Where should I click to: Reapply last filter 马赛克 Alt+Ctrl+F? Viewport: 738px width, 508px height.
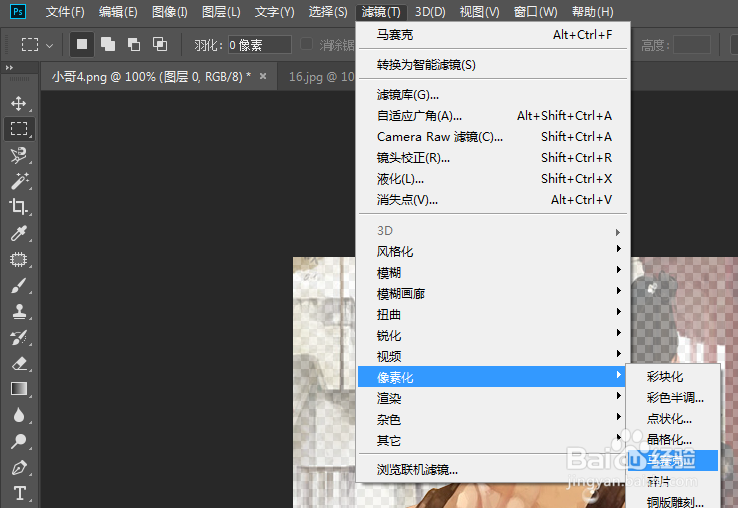click(493, 35)
